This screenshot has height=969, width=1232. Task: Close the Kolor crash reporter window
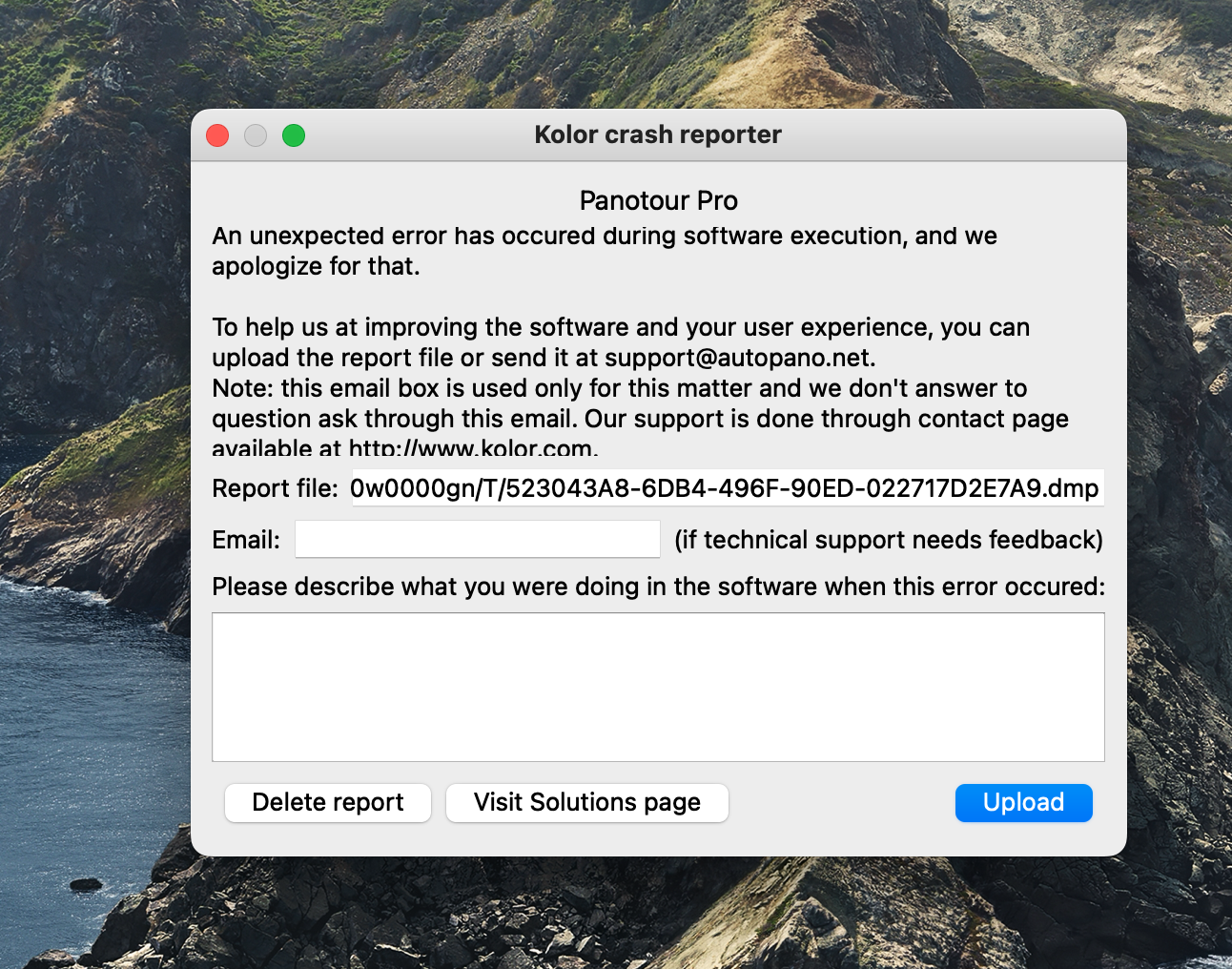[x=217, y=135]
